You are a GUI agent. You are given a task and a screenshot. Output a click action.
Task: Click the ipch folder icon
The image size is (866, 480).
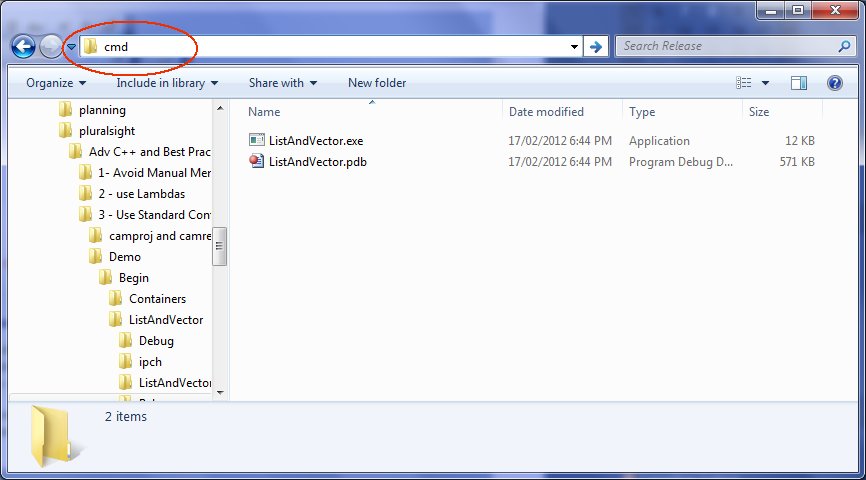pyautogui.click(x=125, y=361)
